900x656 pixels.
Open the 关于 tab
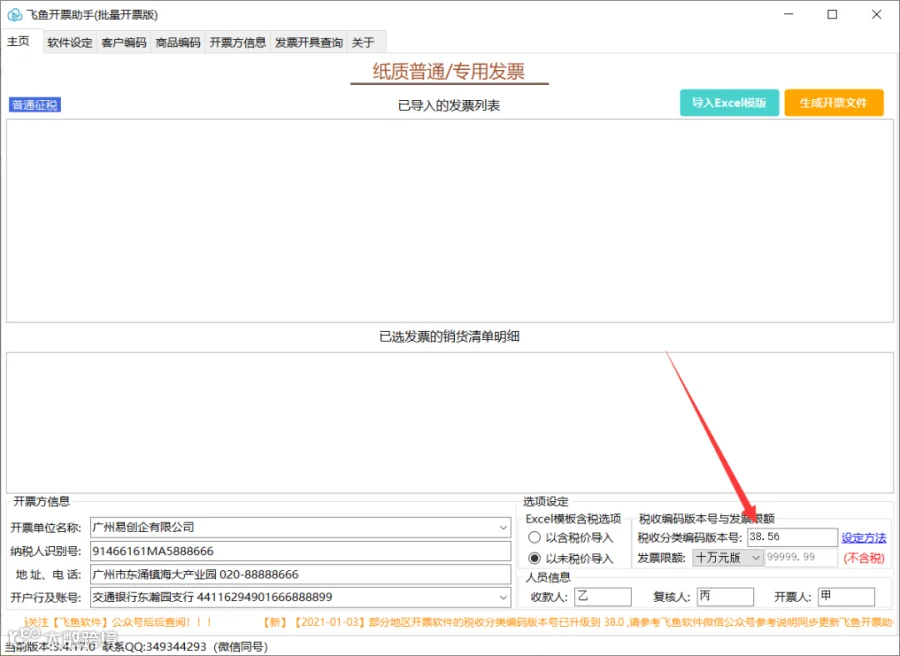pos(363,42)
